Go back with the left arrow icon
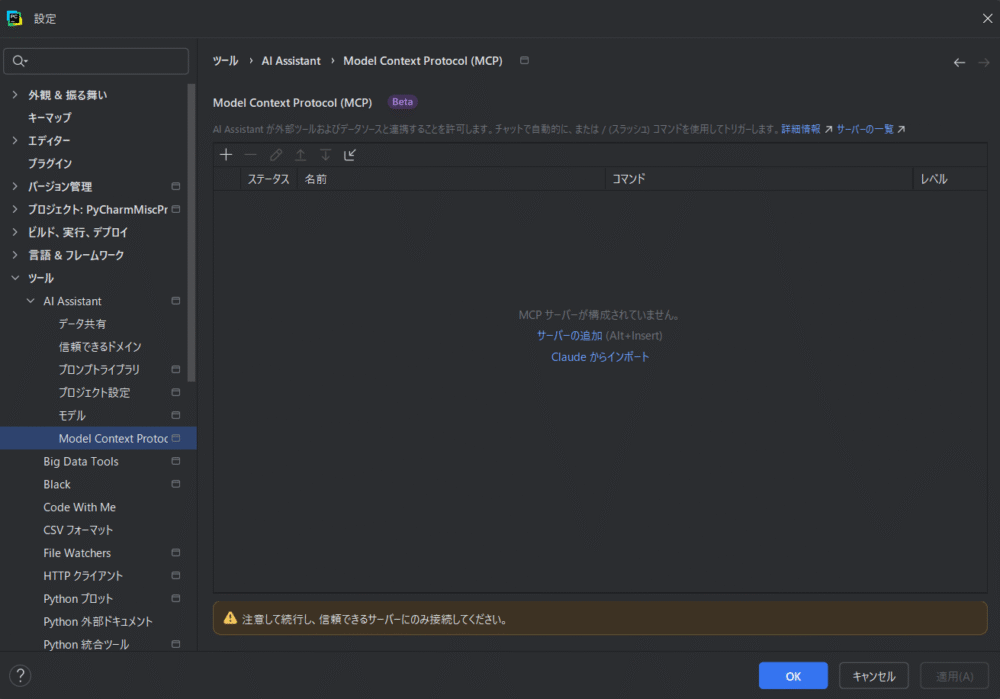 (959, 63)
